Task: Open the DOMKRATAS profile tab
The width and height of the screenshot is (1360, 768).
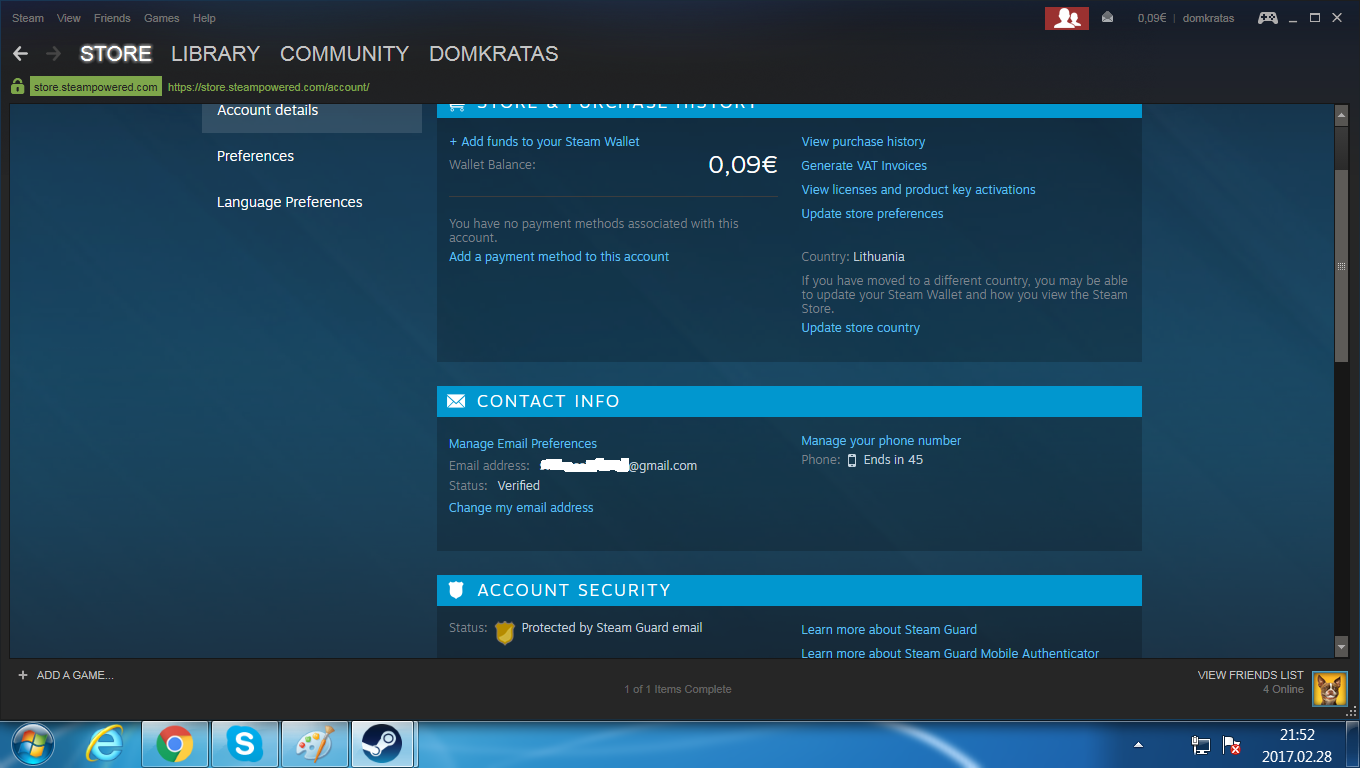Action: [494, 54]
